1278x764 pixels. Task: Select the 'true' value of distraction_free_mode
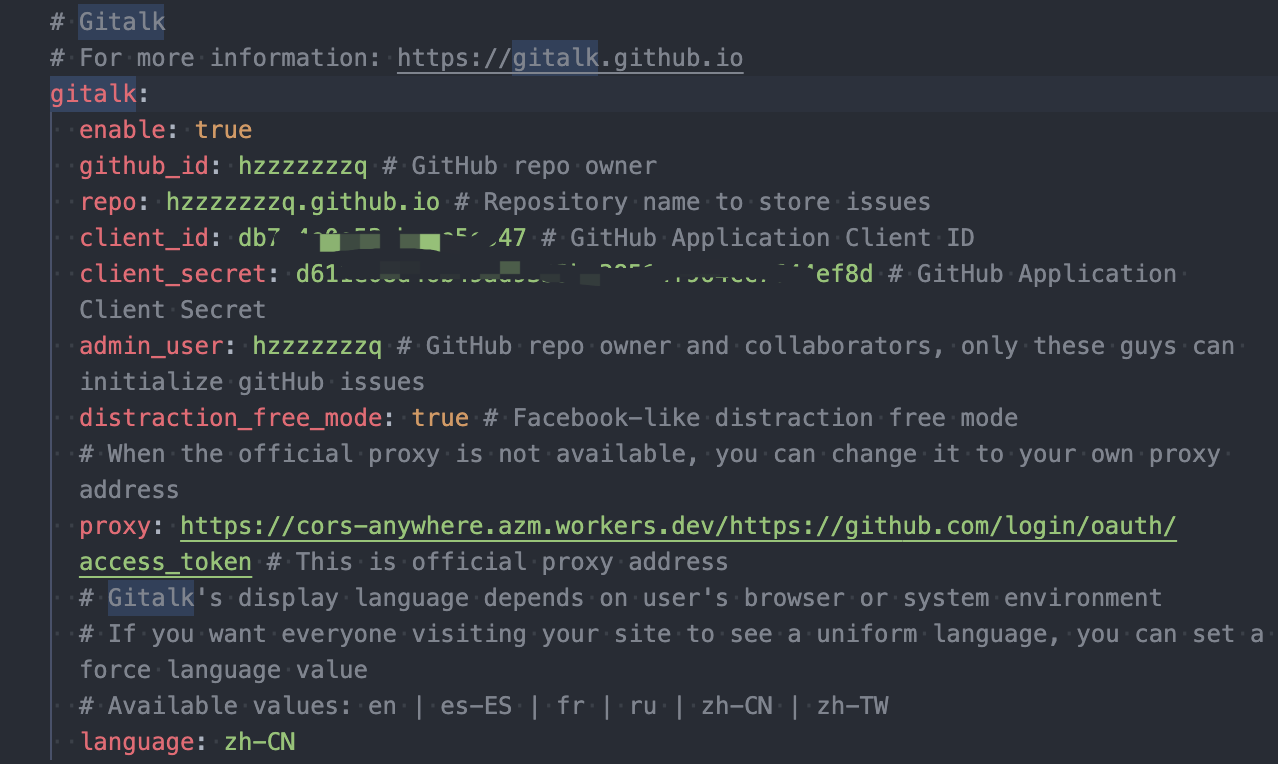(x=440, y=418)
